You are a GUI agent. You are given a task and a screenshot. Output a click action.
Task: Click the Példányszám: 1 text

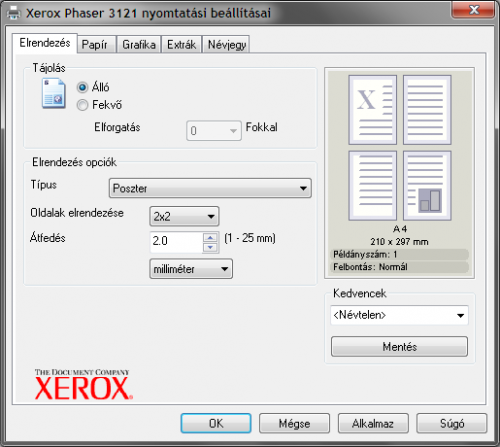coord(365,254)
